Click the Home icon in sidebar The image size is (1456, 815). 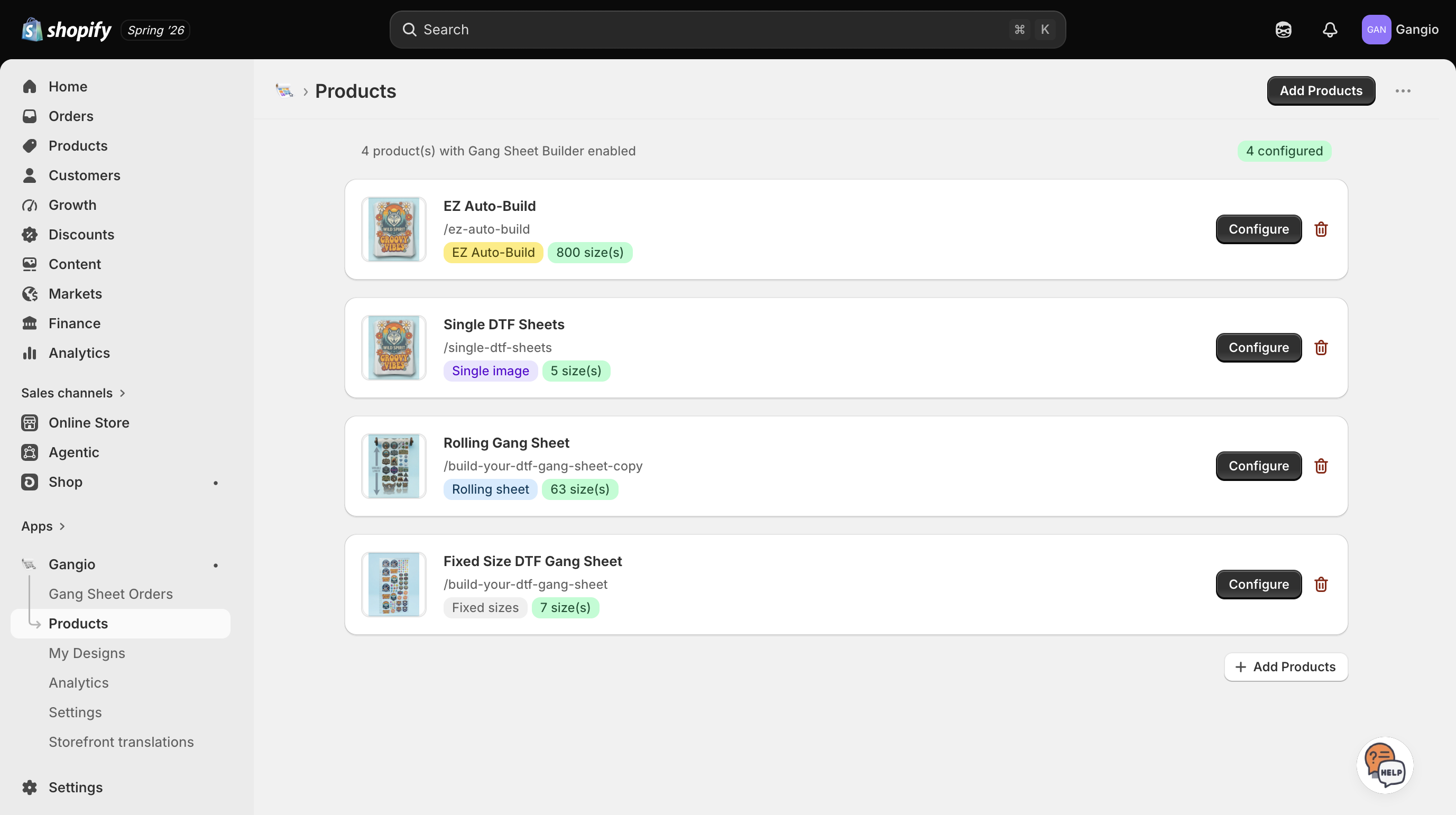coord(30,87)
